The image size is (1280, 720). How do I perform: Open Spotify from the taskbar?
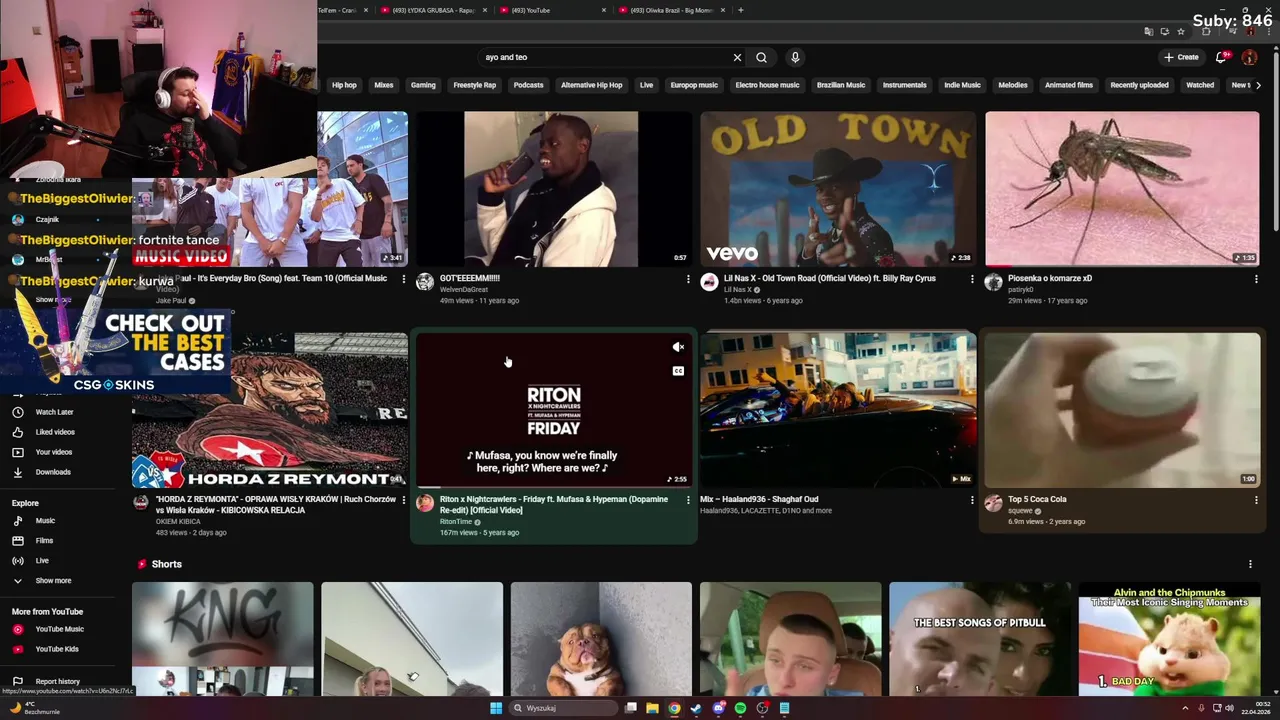pyautogui.click(x=740, y=708)
